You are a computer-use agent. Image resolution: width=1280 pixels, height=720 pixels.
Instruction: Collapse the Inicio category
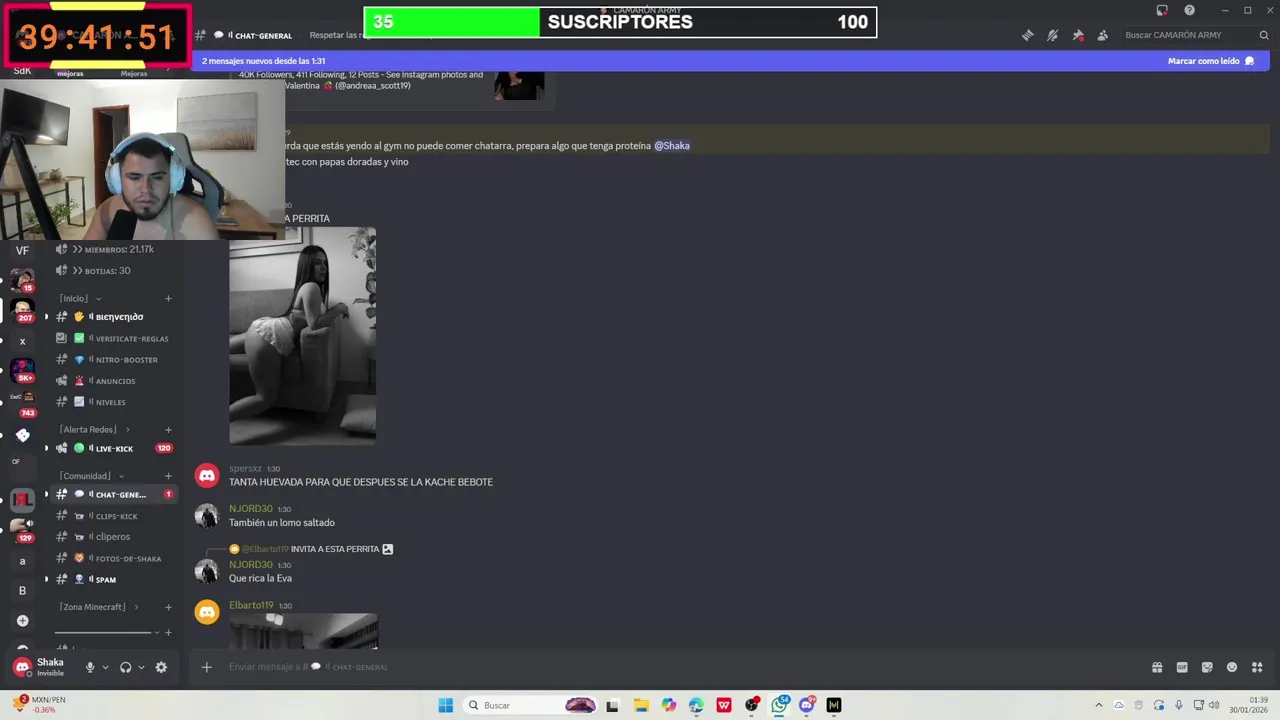pyautogui.click(x=80, y=298)
